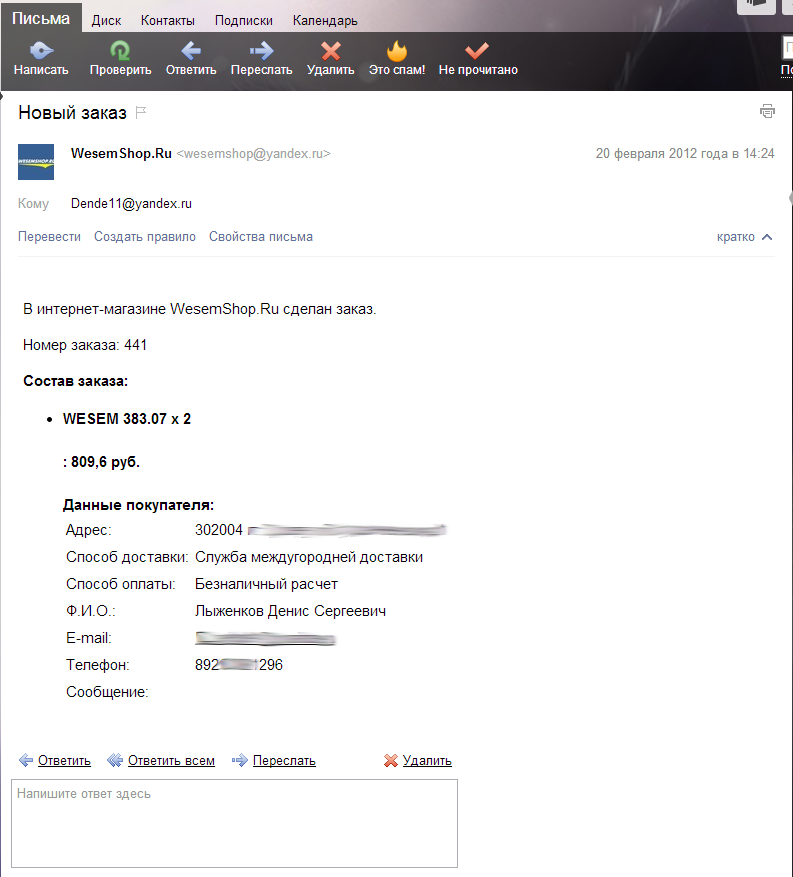Click the subject Новый заказ
The height and width of the screenshot is (877, 793).
[73, 112]
